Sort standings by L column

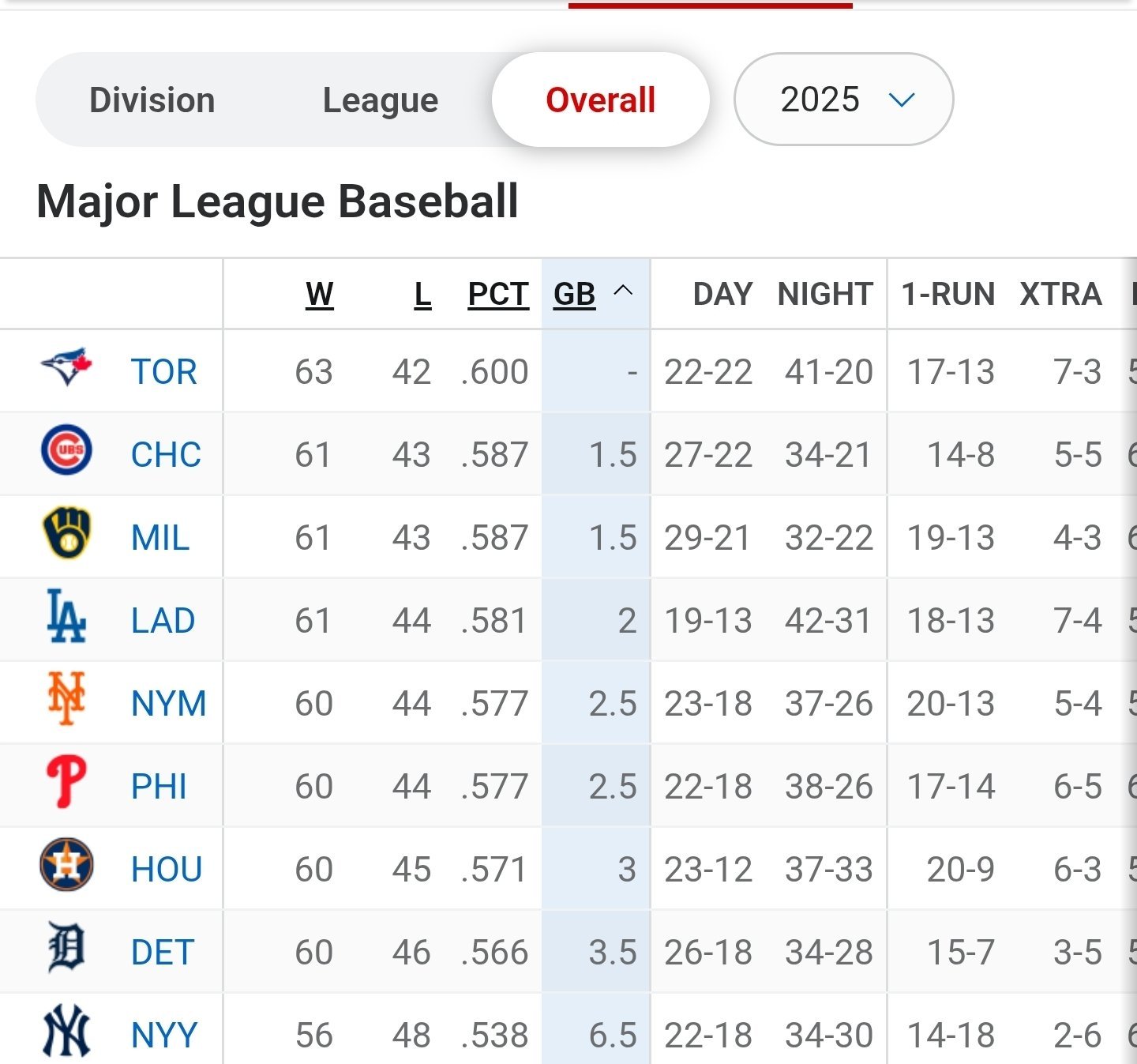(x=422, y=294)
